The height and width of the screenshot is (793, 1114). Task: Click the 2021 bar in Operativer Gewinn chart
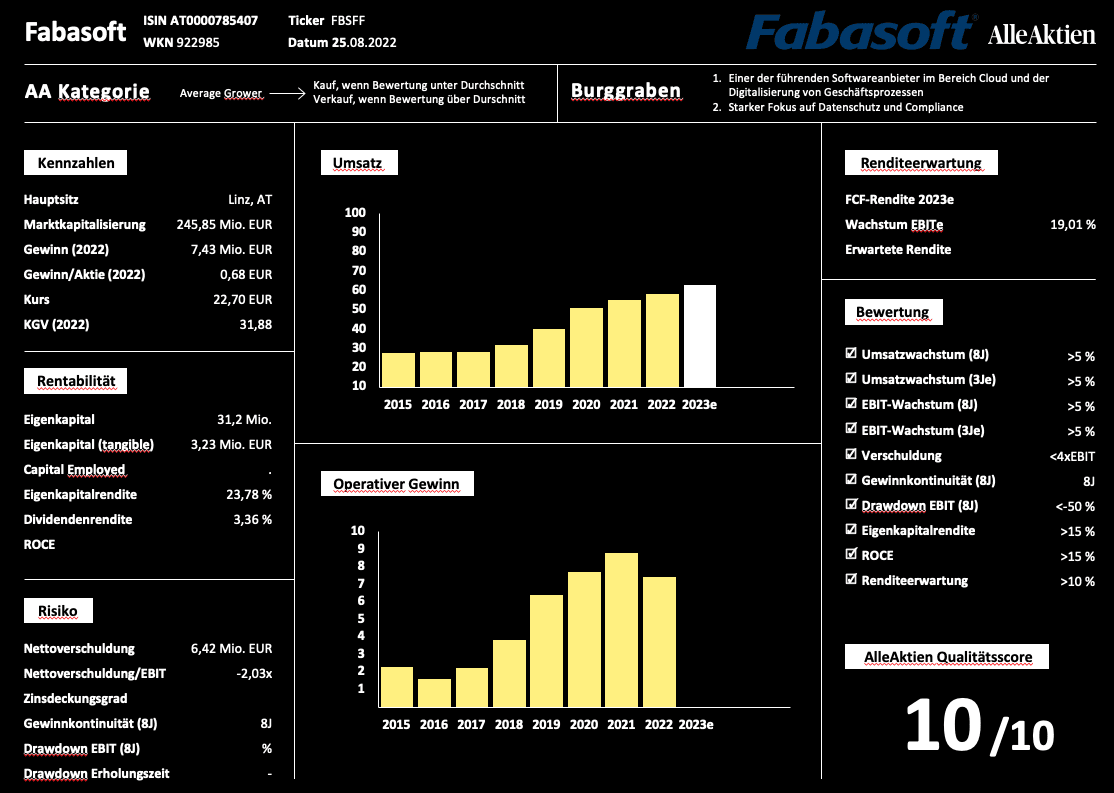coord(622,630)
